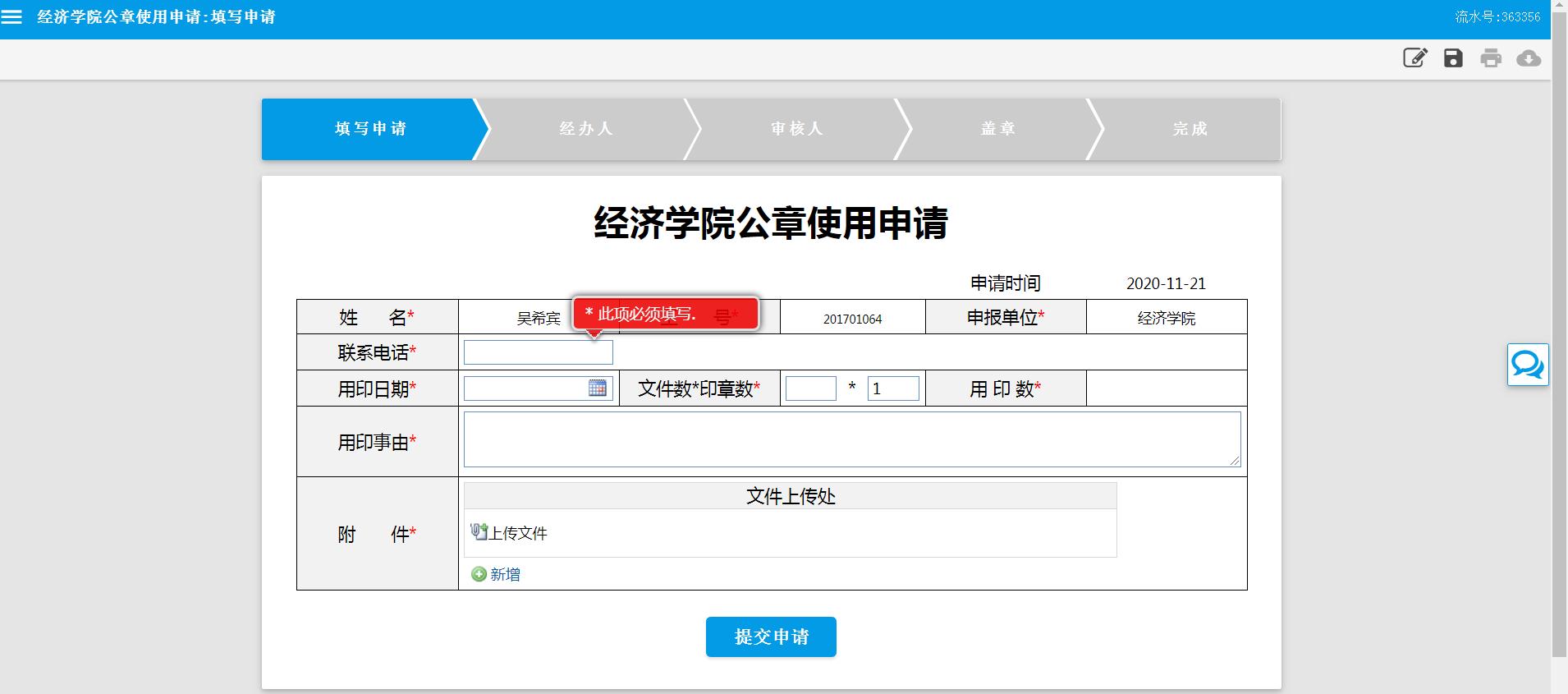Image resolution: width=1568 pixels, height=694 pixels.
Task: Click the green 新增 plus icon
Action: pos(479,574)
